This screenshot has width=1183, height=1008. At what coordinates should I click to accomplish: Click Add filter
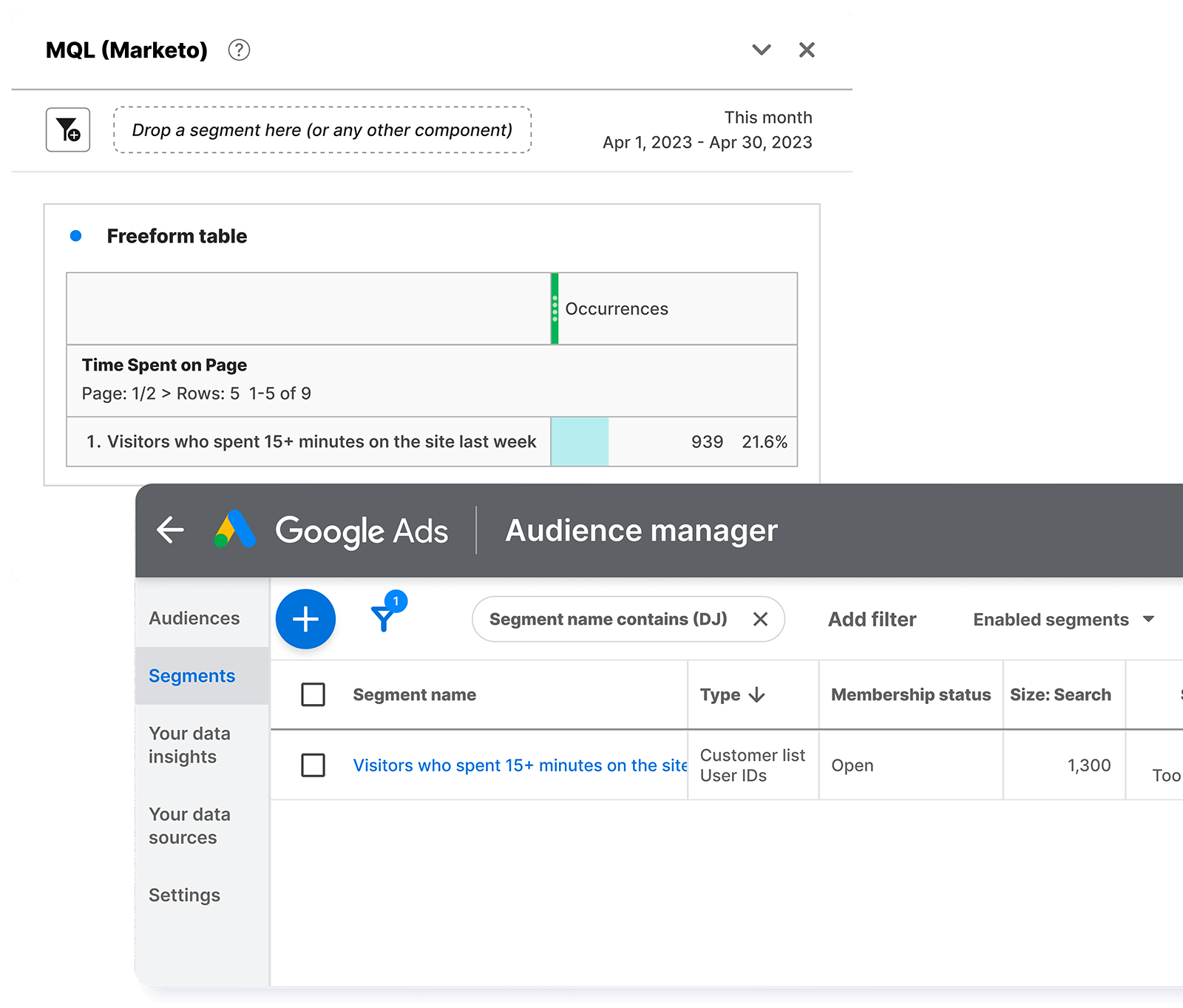point(872,620)
